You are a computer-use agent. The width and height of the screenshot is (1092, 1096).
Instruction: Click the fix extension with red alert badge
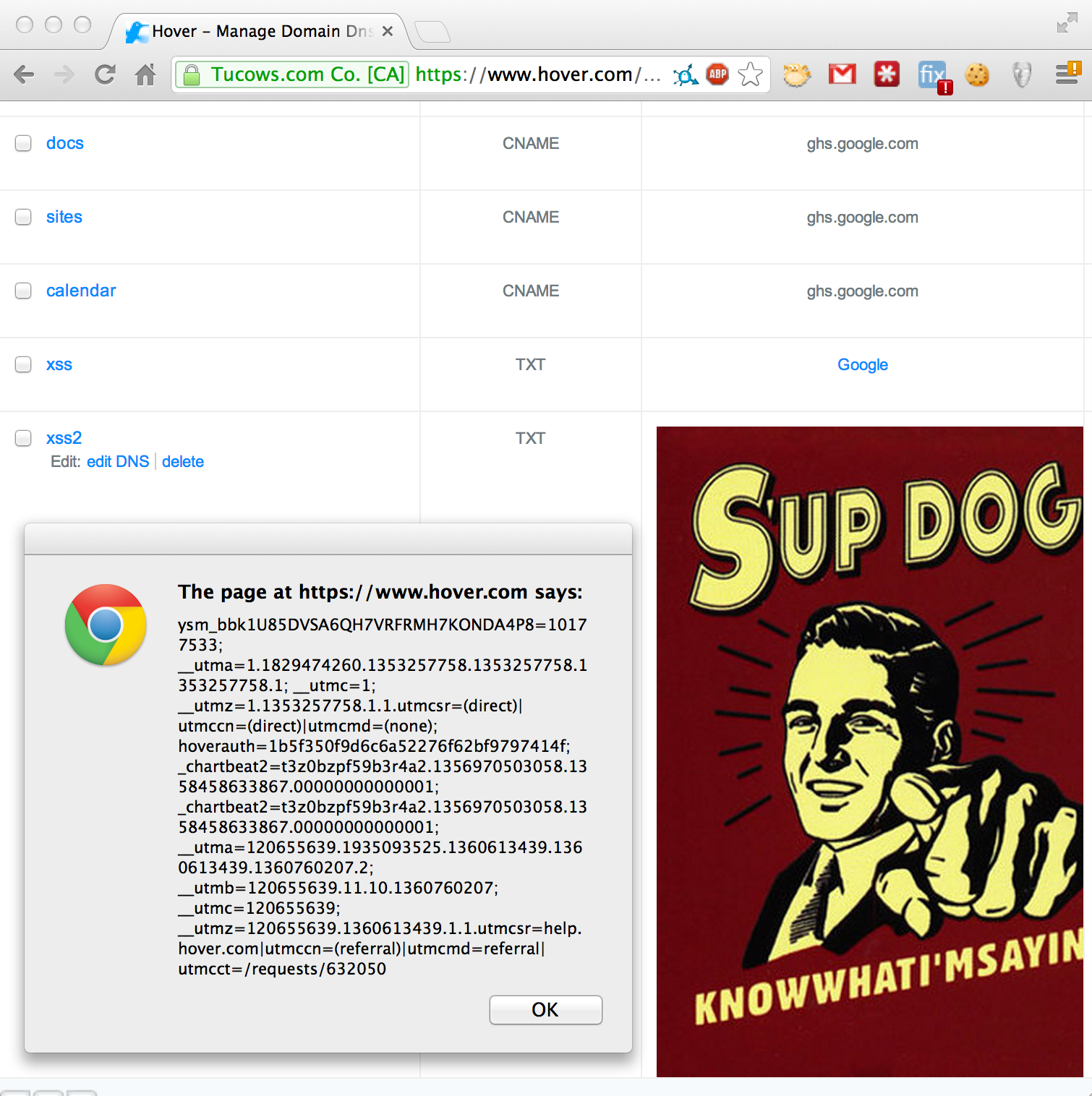(933, 75)
